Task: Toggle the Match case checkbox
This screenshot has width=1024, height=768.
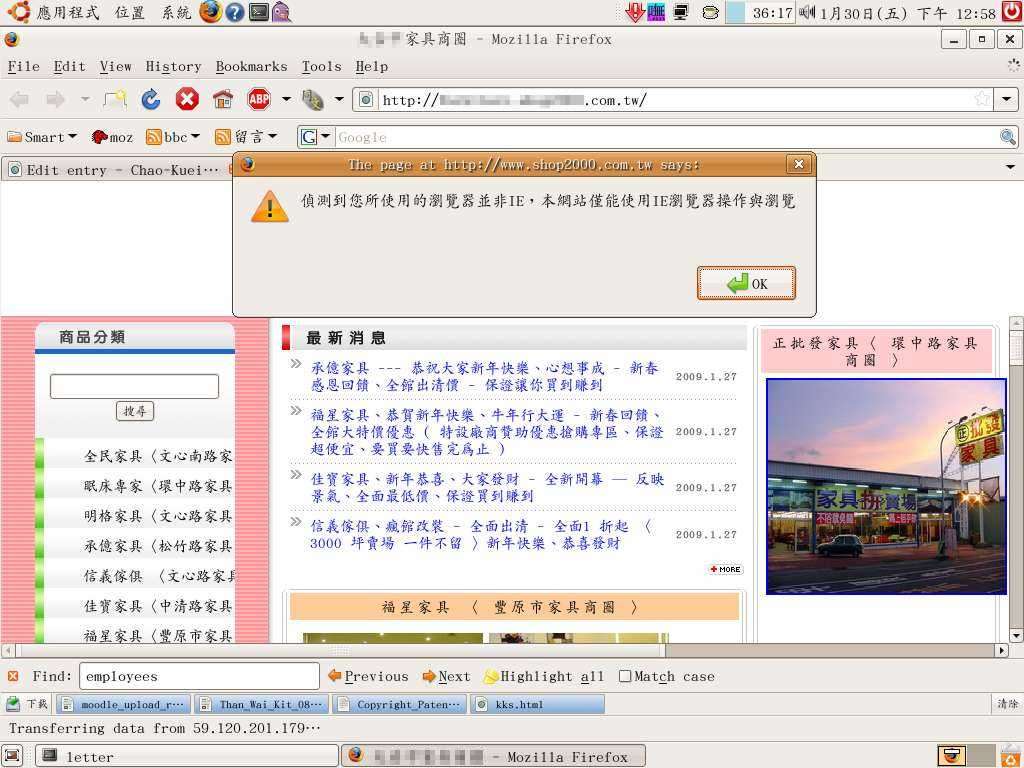Action: (x=625, y=676)
